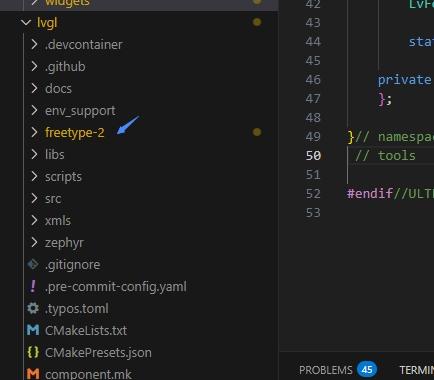Screen dimensions: 434x380
Task: Click the private keyword on line 46
Action: 404,80
